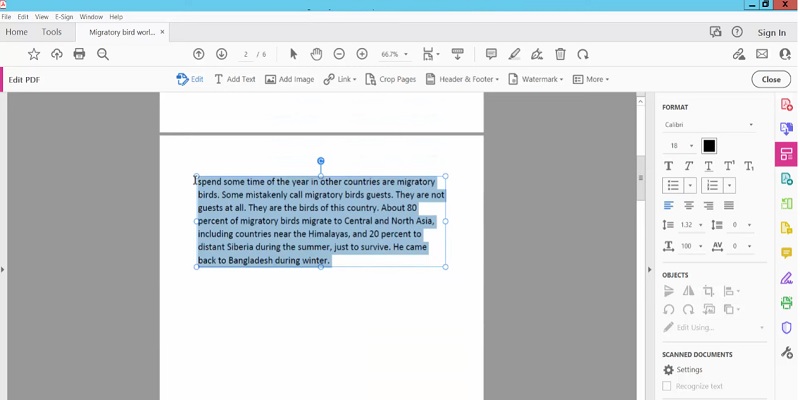Activate the hand pan tool
This screenshot has height=400, width=800.
pyautogui.click(x=316, y=54)
